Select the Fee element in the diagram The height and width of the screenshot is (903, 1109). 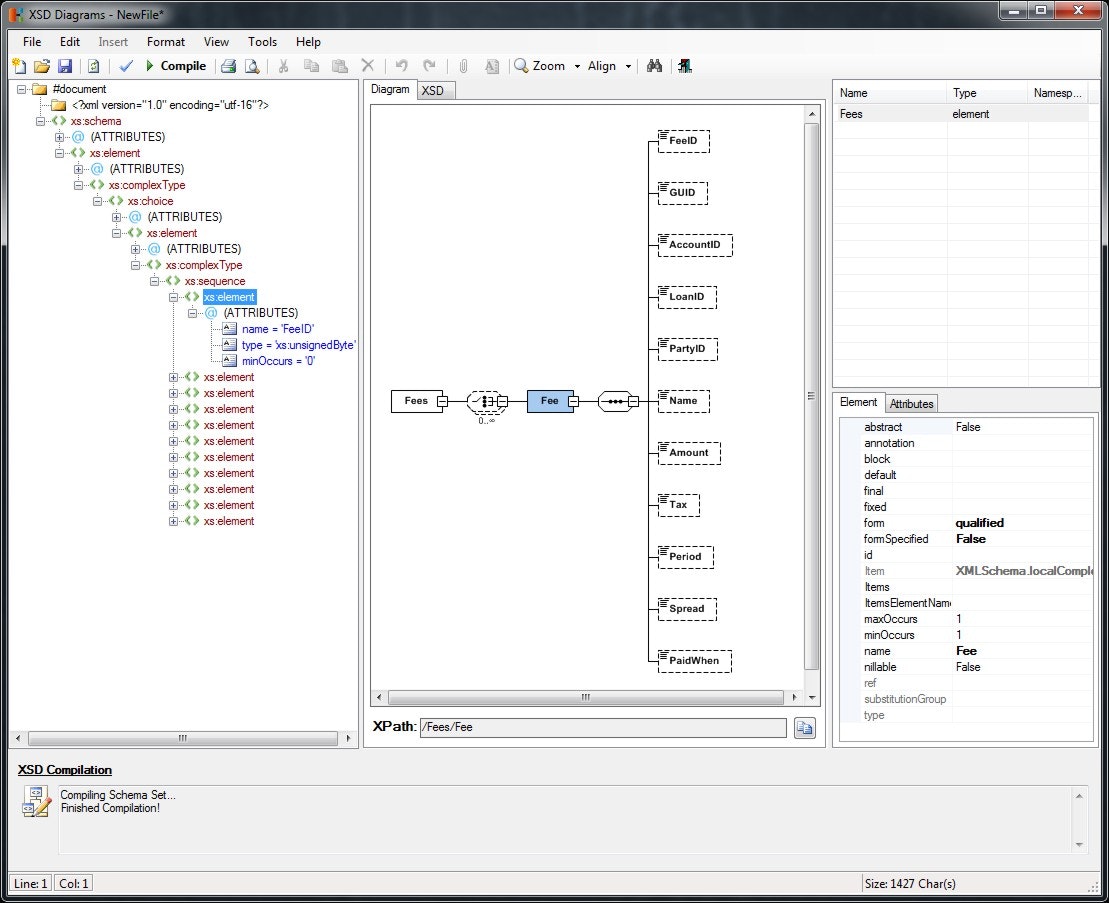549,401
